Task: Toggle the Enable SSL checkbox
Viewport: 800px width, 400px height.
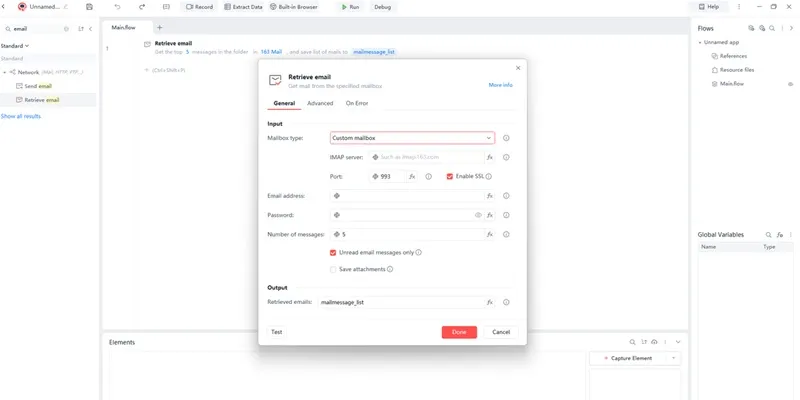Action: (x=449, y=177)
